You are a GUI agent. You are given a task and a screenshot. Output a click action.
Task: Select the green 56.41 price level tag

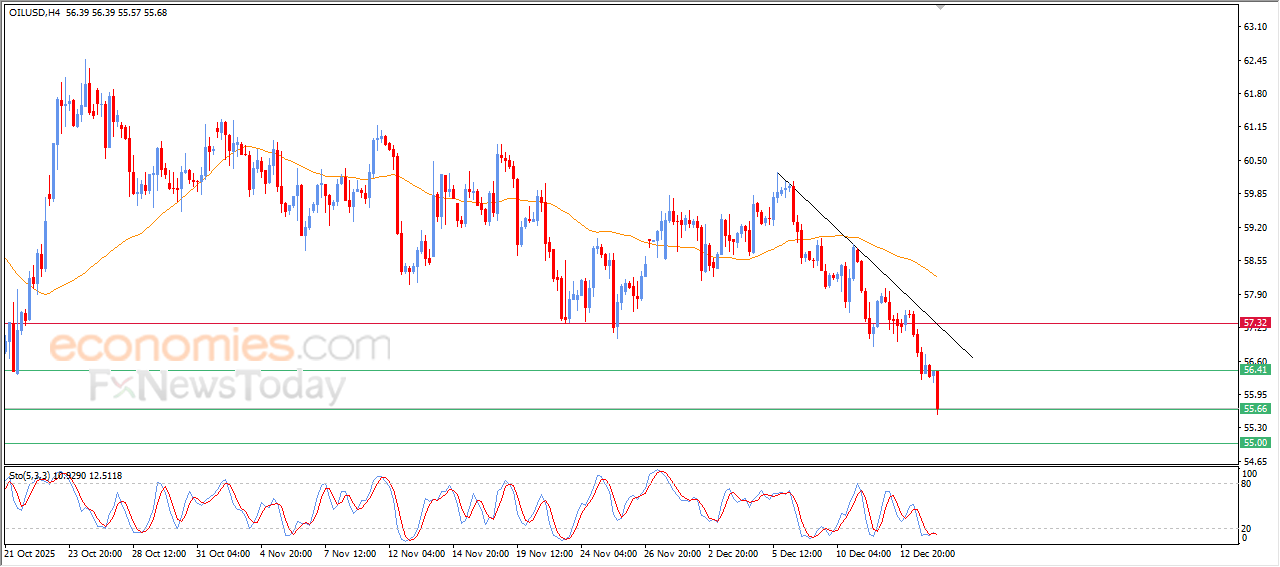[x=1254, y=370]
